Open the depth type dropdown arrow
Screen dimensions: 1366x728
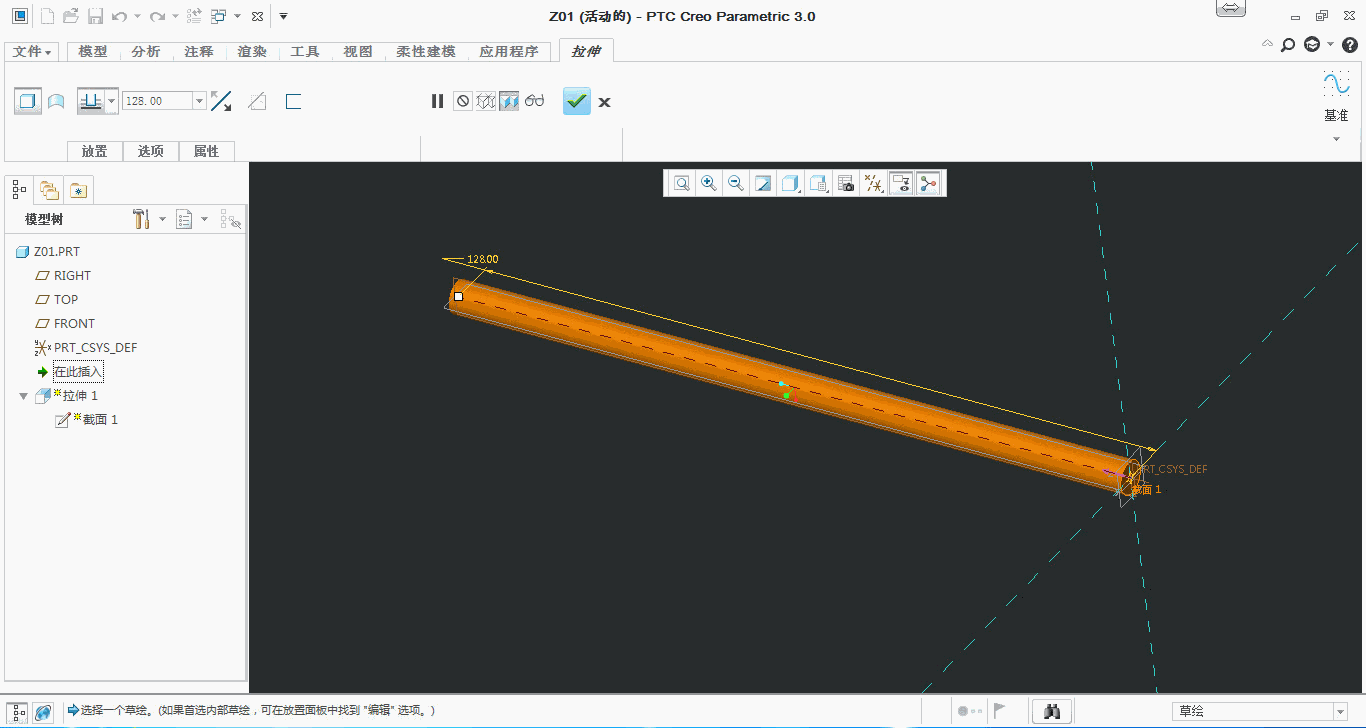(x=112, y=101)
